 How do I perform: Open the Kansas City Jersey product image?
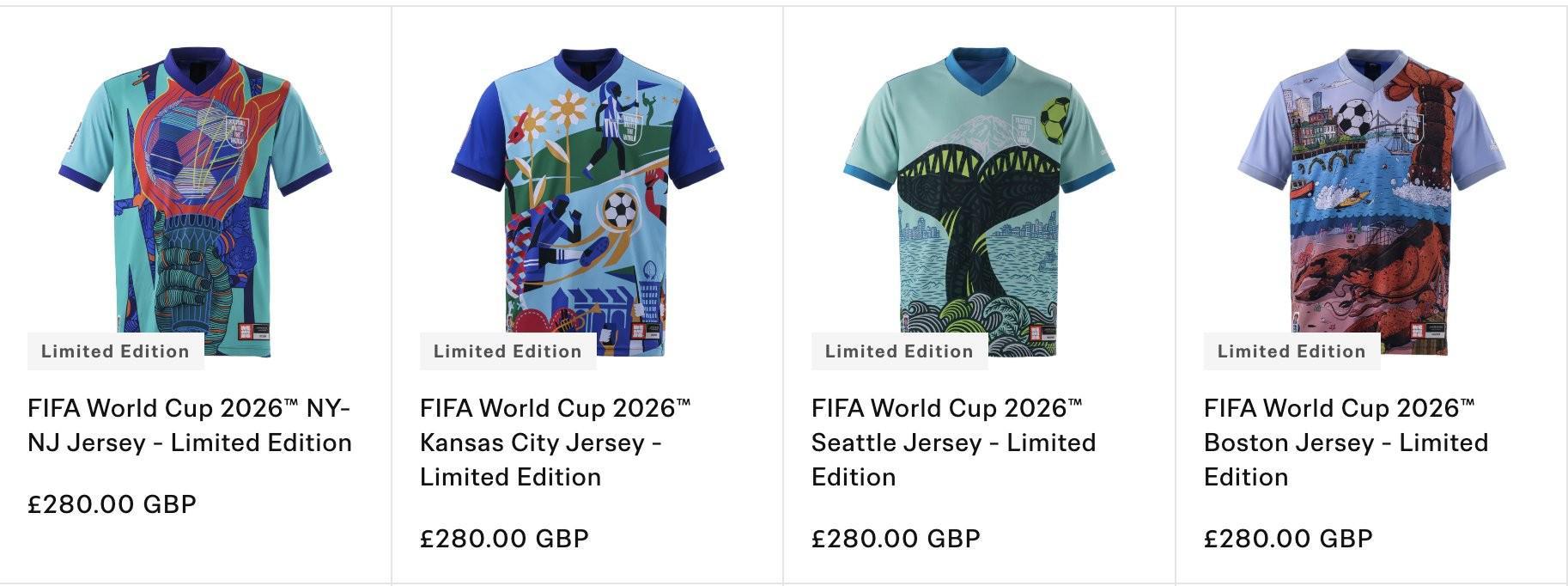pos(586,202)
